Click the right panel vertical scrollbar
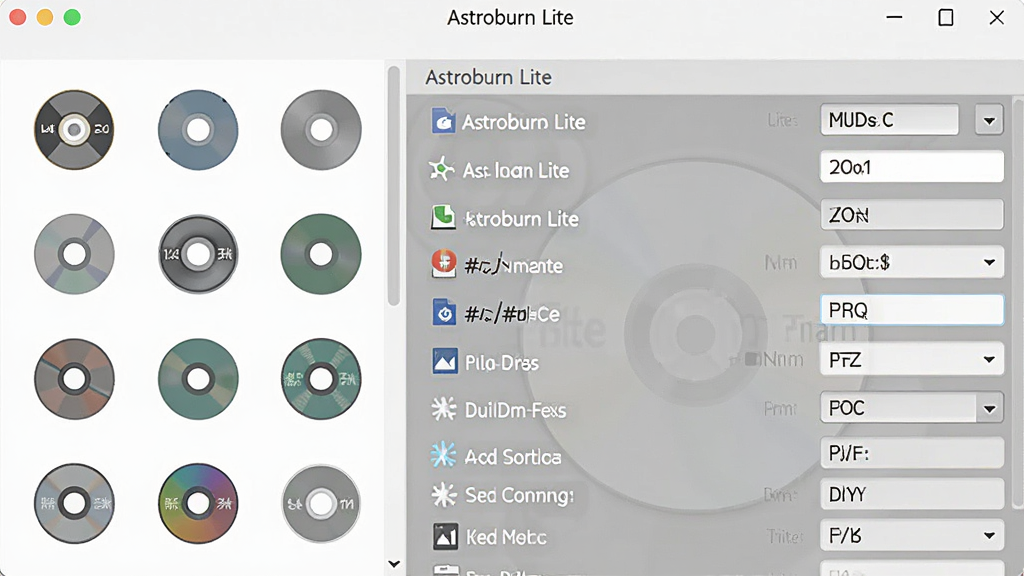The image size is (1024, 576). [x=1018, y=304]
